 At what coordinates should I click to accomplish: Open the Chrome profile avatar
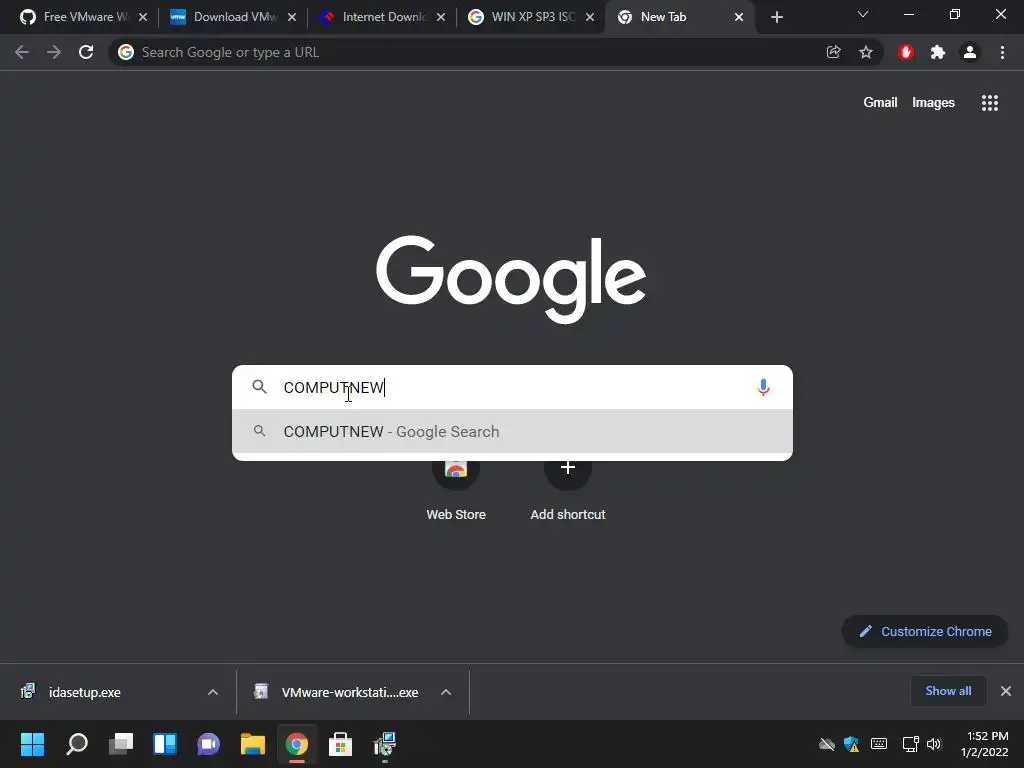tap(970, 52)
